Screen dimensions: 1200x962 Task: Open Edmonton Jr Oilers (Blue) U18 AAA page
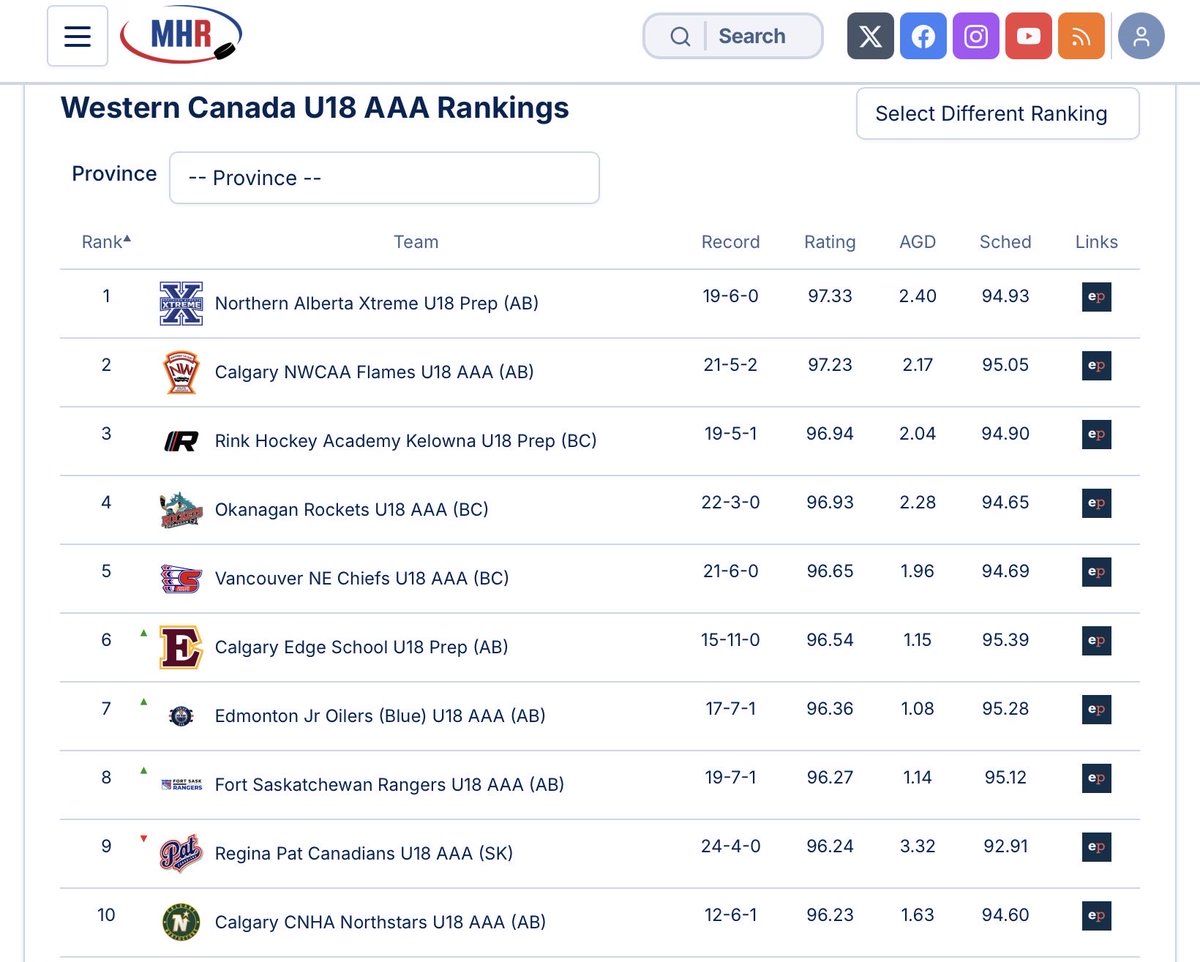pyautogui.click(x=380, y=716)
